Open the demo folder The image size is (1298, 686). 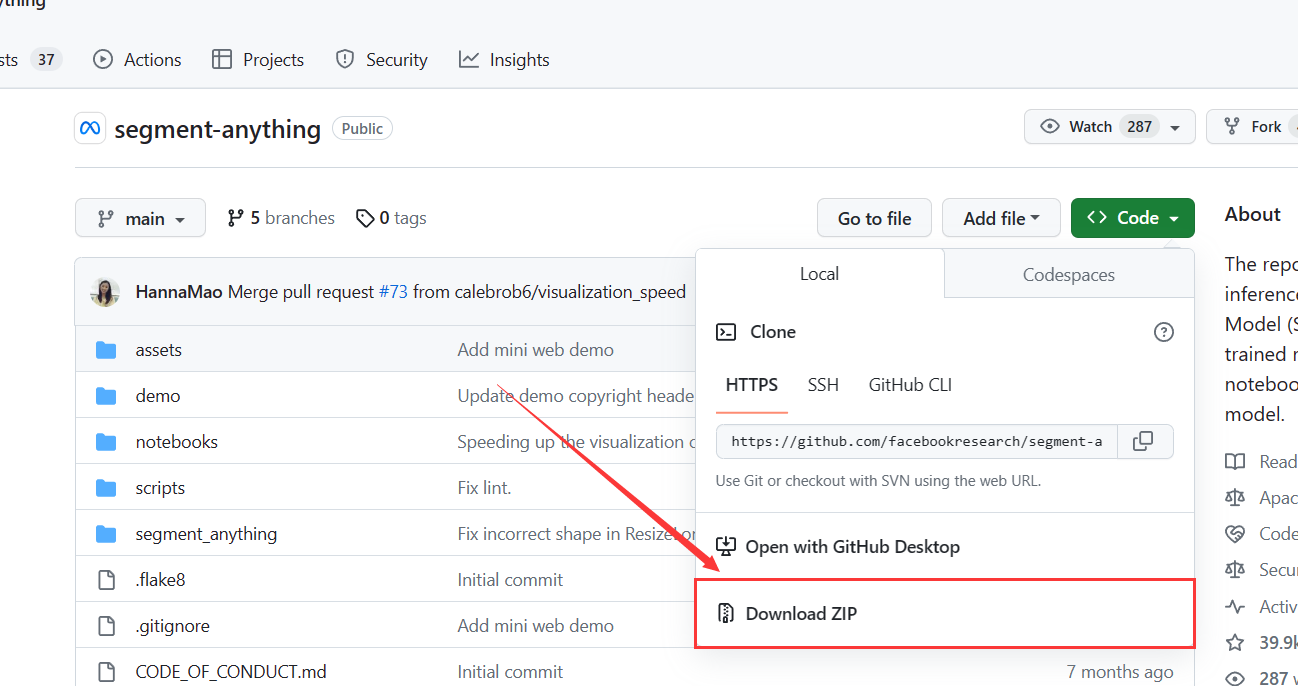[x=158, y=396]
